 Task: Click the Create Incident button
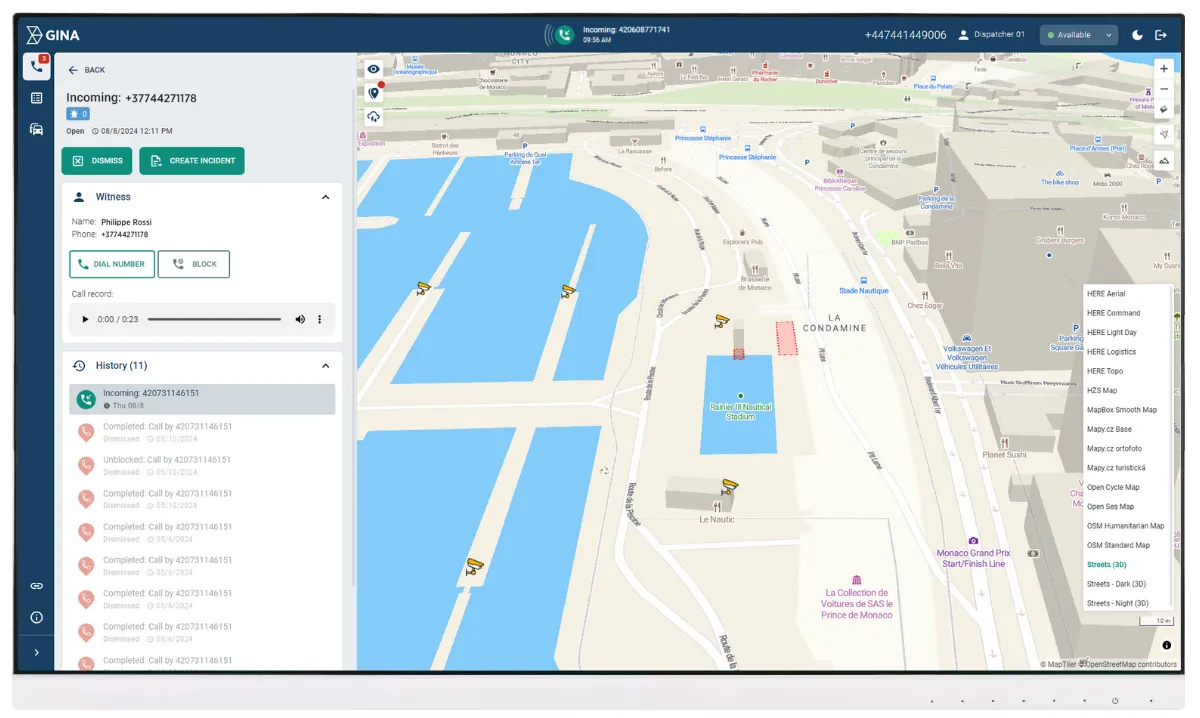(192, 161)
